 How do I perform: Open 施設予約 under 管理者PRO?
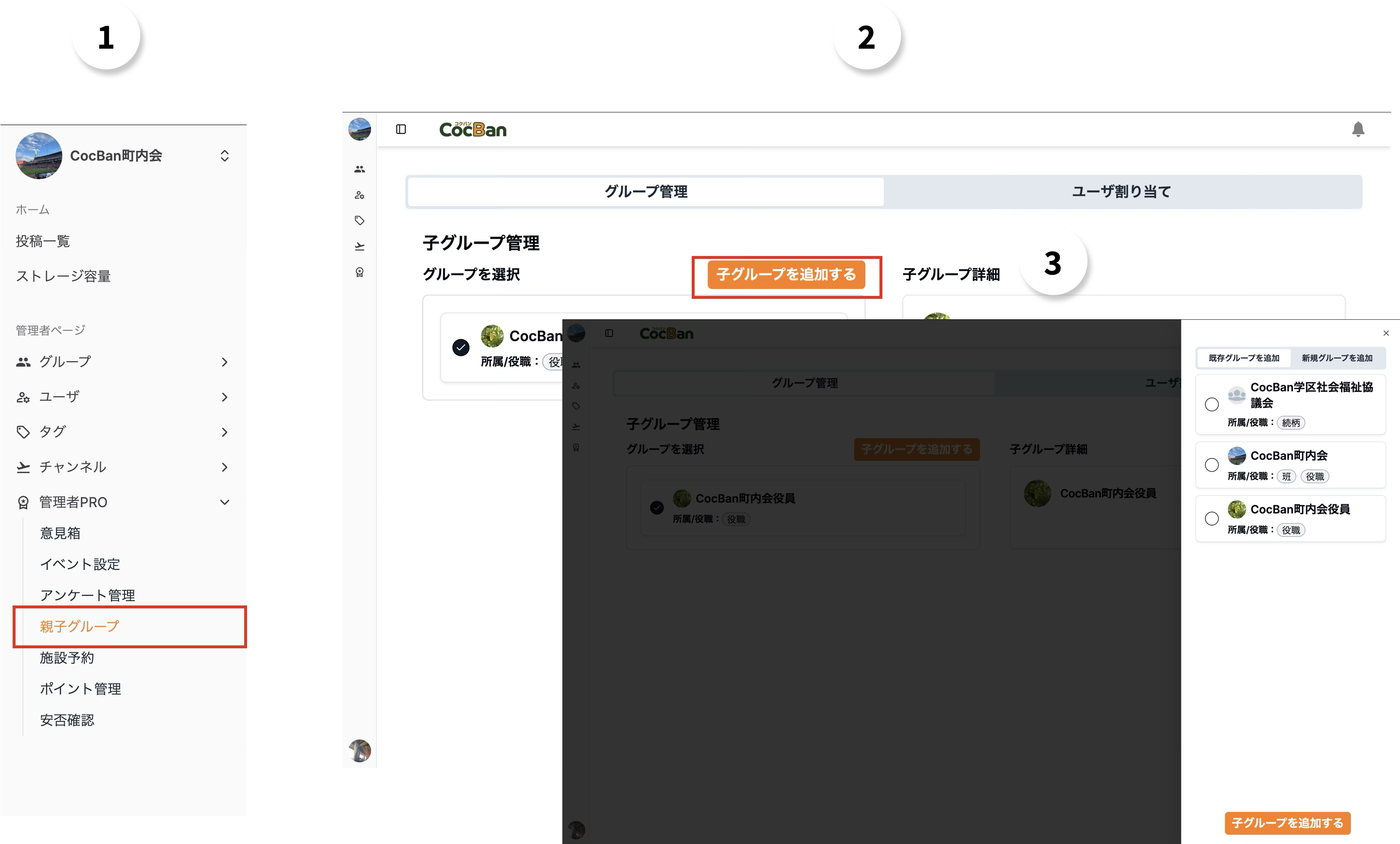click(x=67, y=658)
